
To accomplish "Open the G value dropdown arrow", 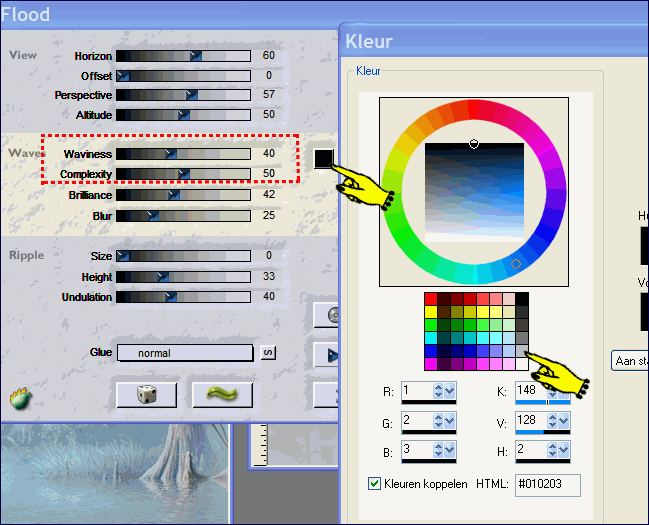I will coord(449,421).
